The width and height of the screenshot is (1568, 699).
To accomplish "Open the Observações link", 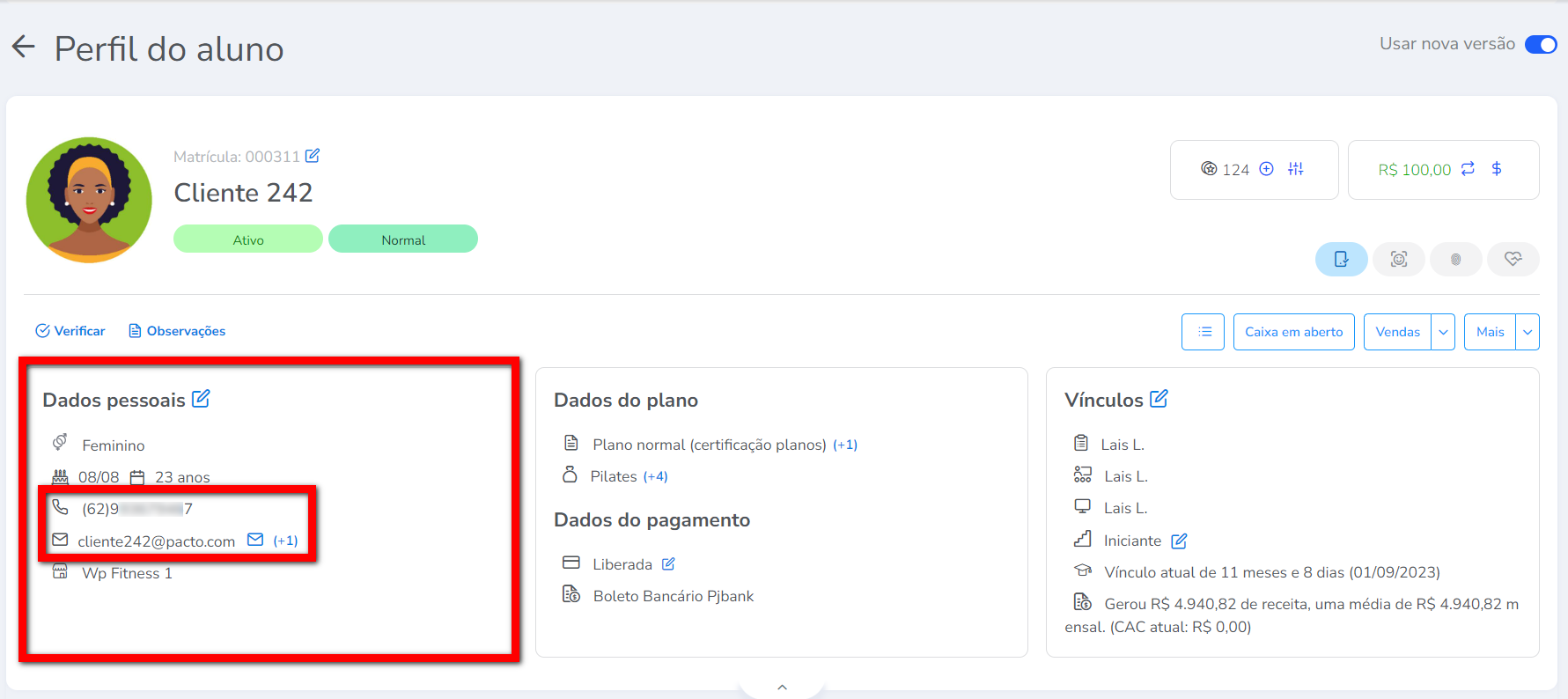I will 177,331.
